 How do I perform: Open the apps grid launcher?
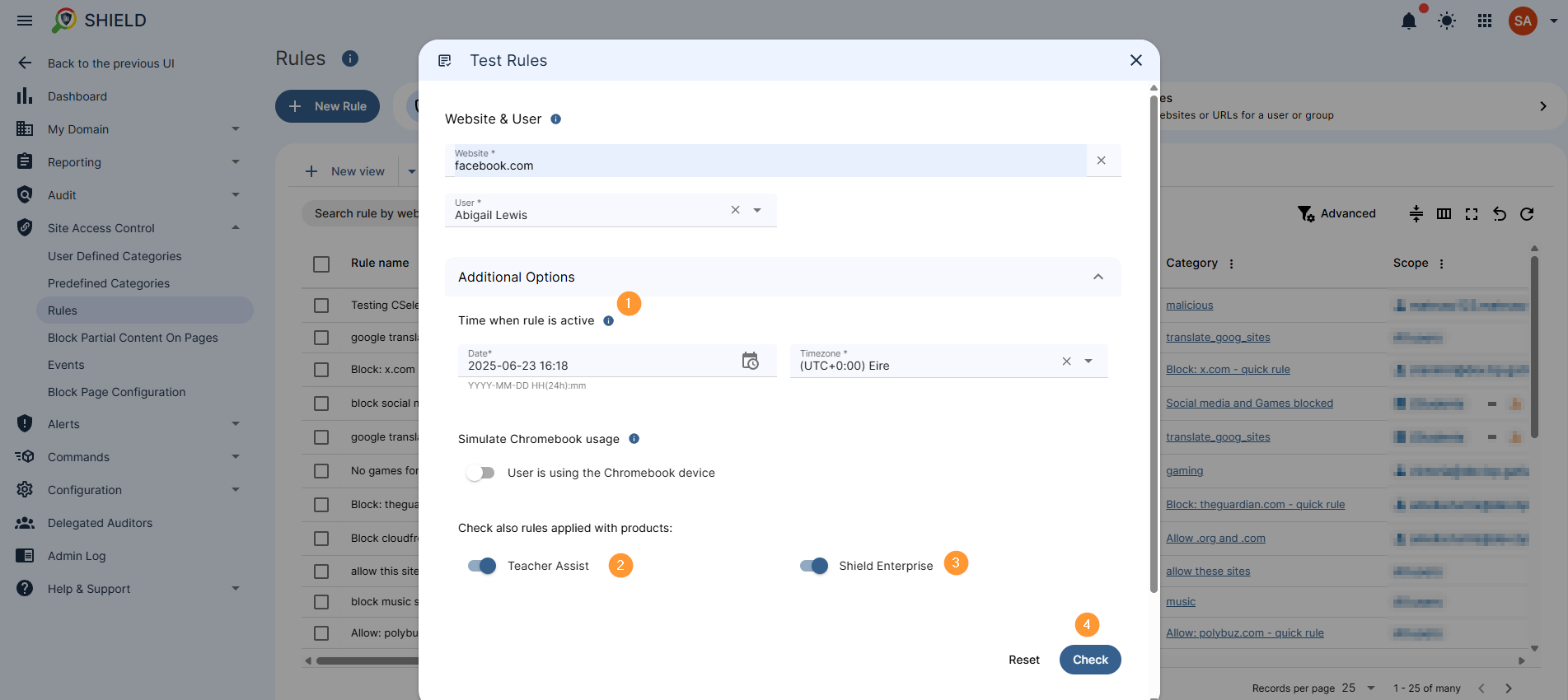tap(1485, 21)
